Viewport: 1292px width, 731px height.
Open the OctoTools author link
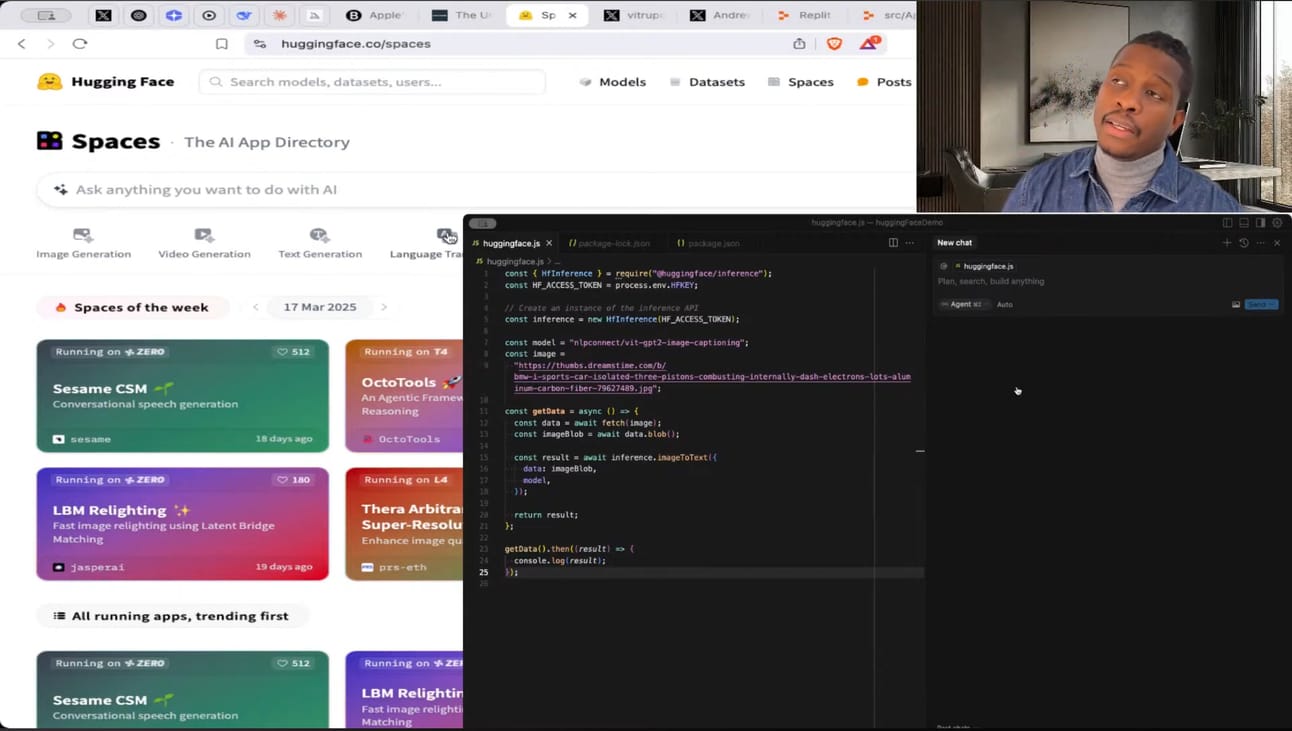tap(401, 439)
